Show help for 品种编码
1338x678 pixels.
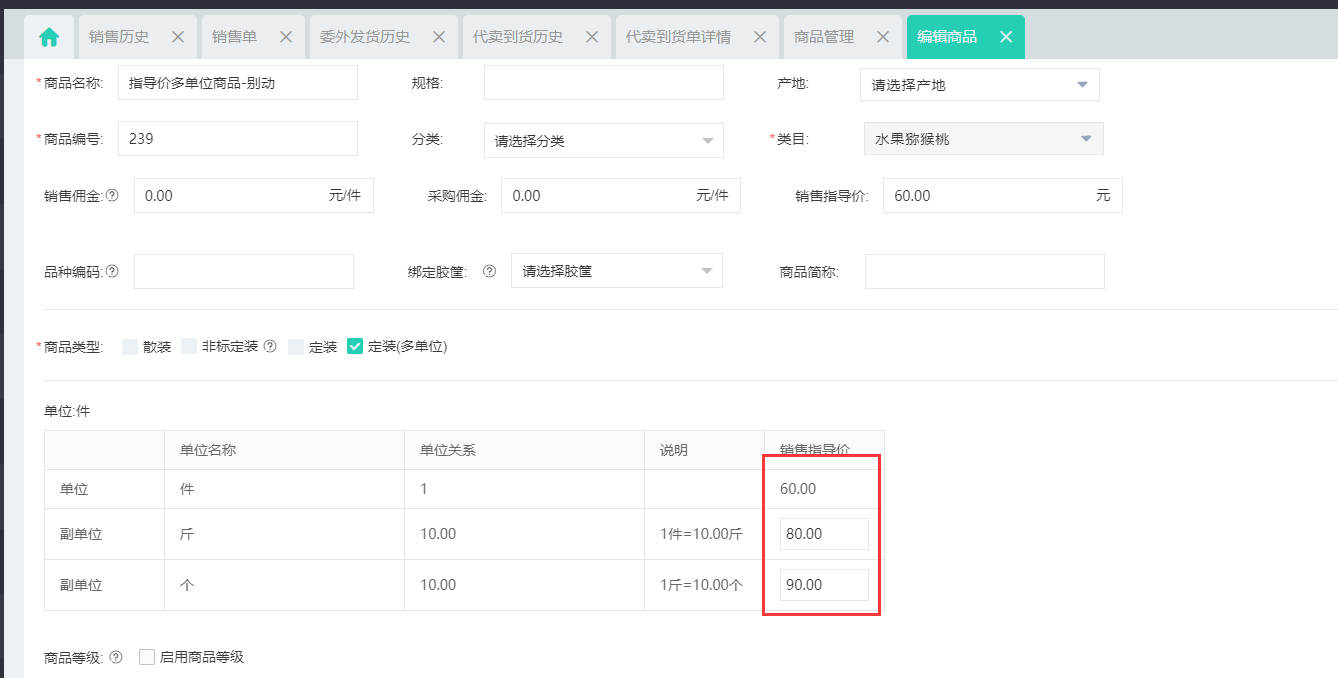pyautogui.click(x=112, y=271)
